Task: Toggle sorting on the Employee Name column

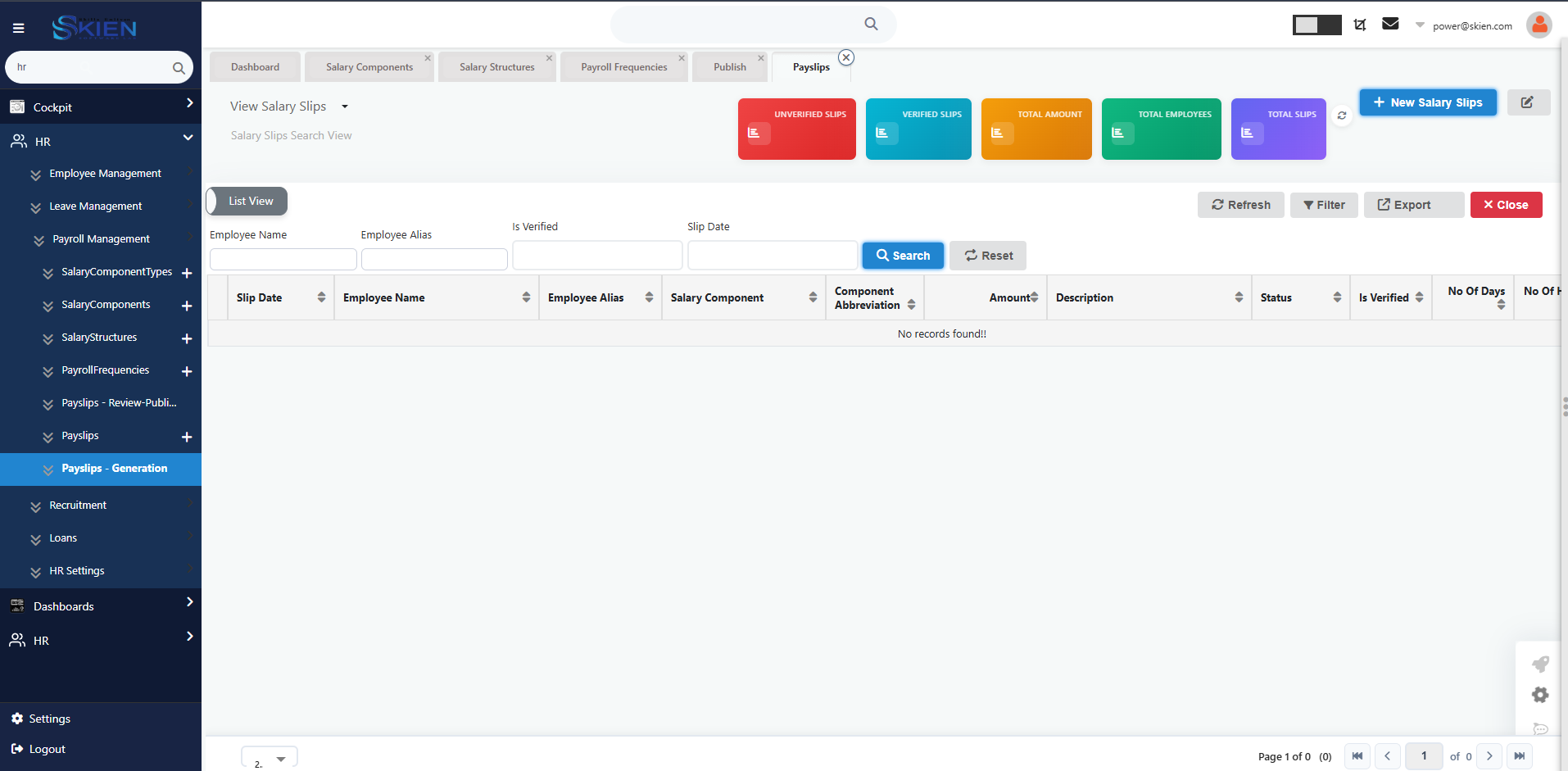Action: coord(527,297)
